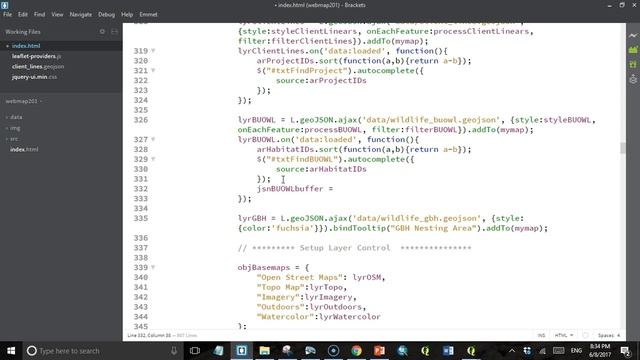This screenshot has height=360, width=640.
Task: Open the Navigate menu
Action: (x=81, y=14)
